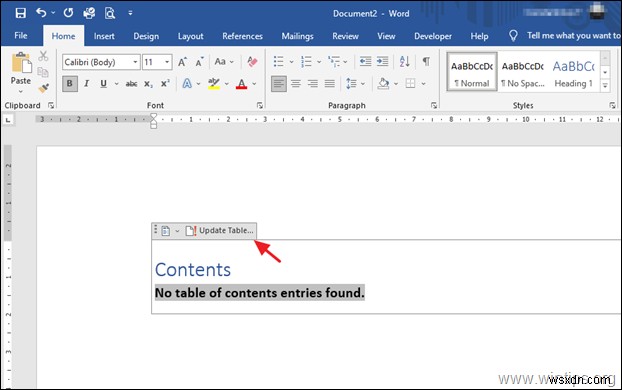Open the References tab
This screenshot has height=390, width=622.
(242, 36)
